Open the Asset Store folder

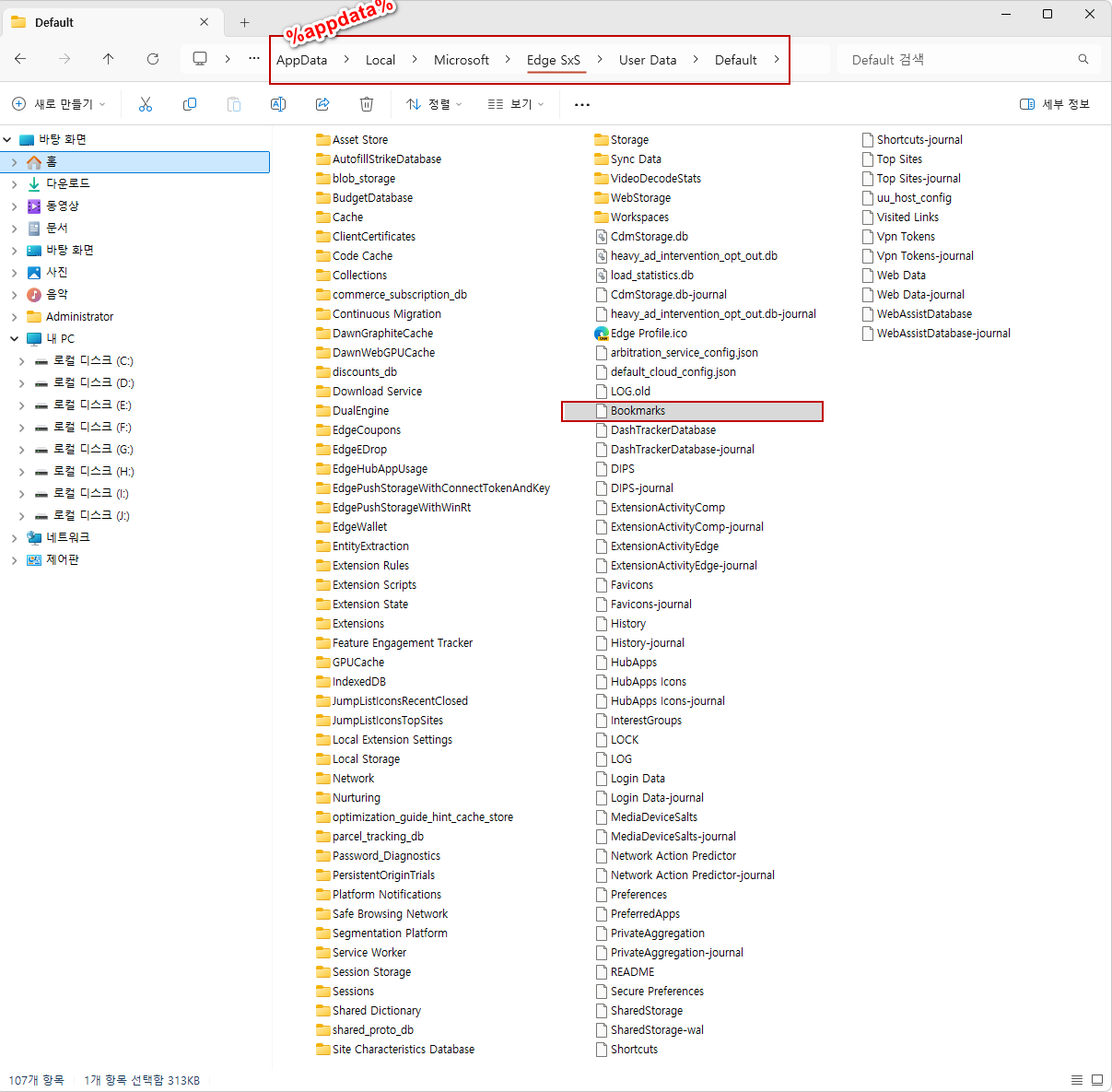(352, 140)
